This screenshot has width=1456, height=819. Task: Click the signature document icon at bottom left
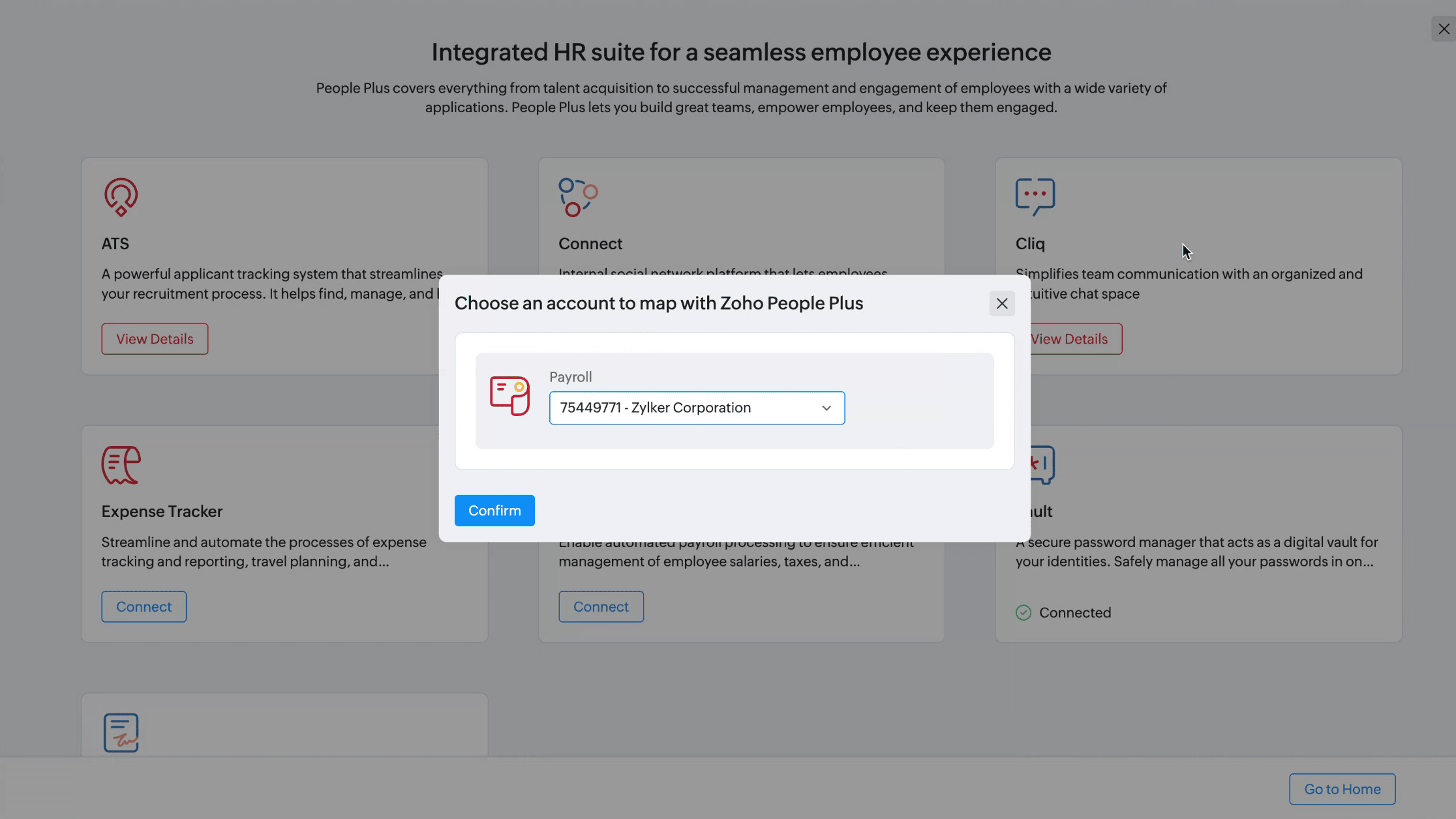(x=120, y=732)
